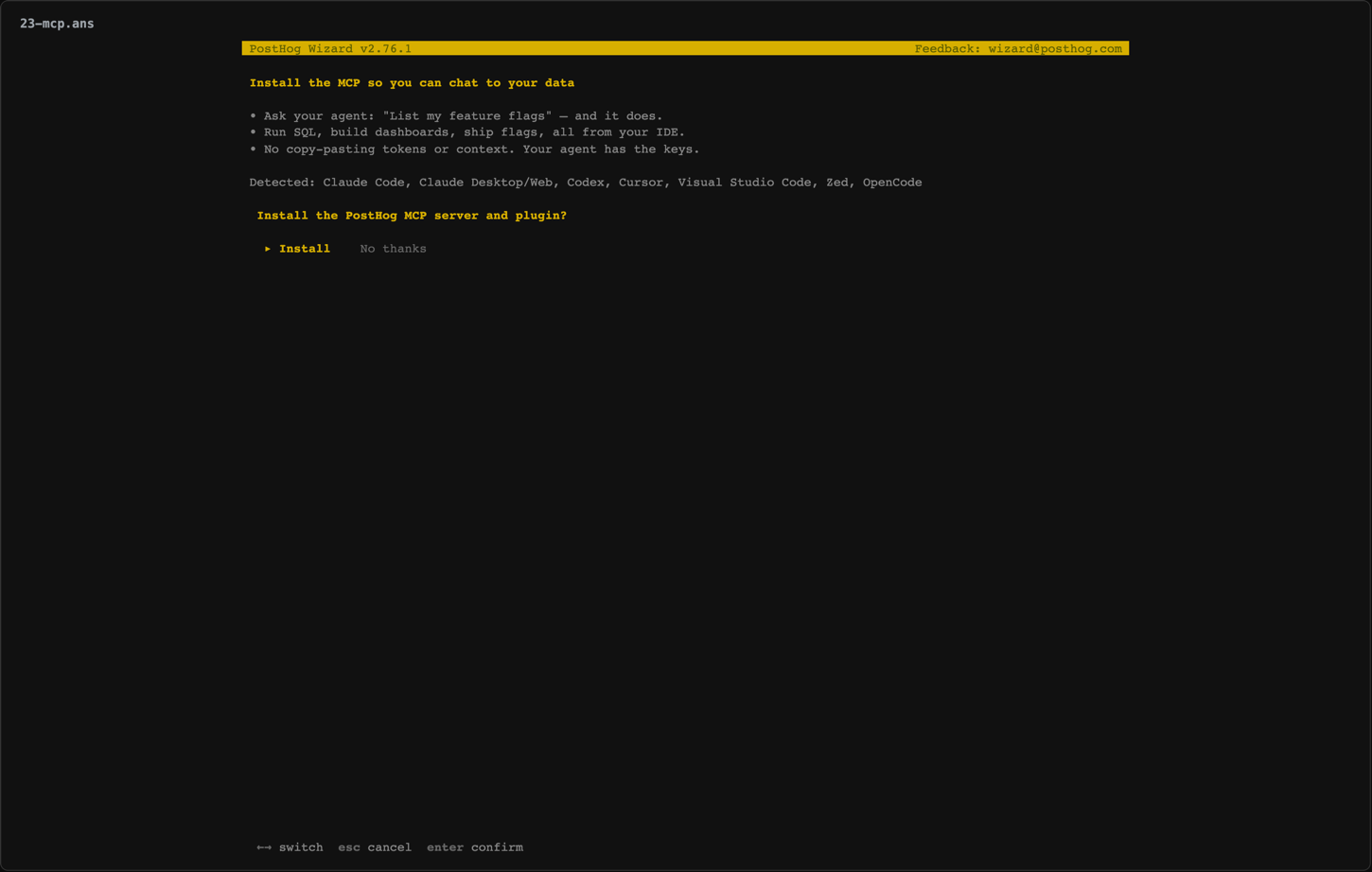Viewport: 1372px width, 872px height.
Task: Click the bullet No copy-pasting tokens
Action: (x=474, y=149)
